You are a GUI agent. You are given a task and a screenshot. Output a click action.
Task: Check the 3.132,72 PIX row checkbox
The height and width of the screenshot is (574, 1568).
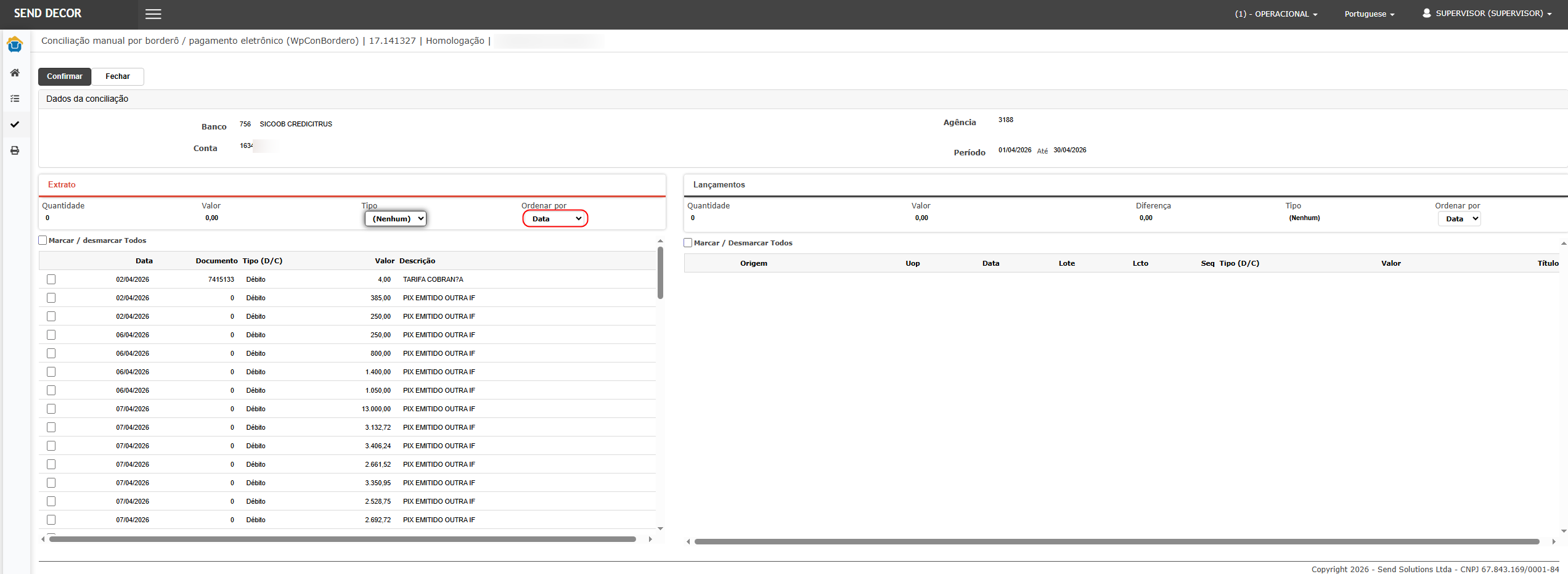(51, 427)
